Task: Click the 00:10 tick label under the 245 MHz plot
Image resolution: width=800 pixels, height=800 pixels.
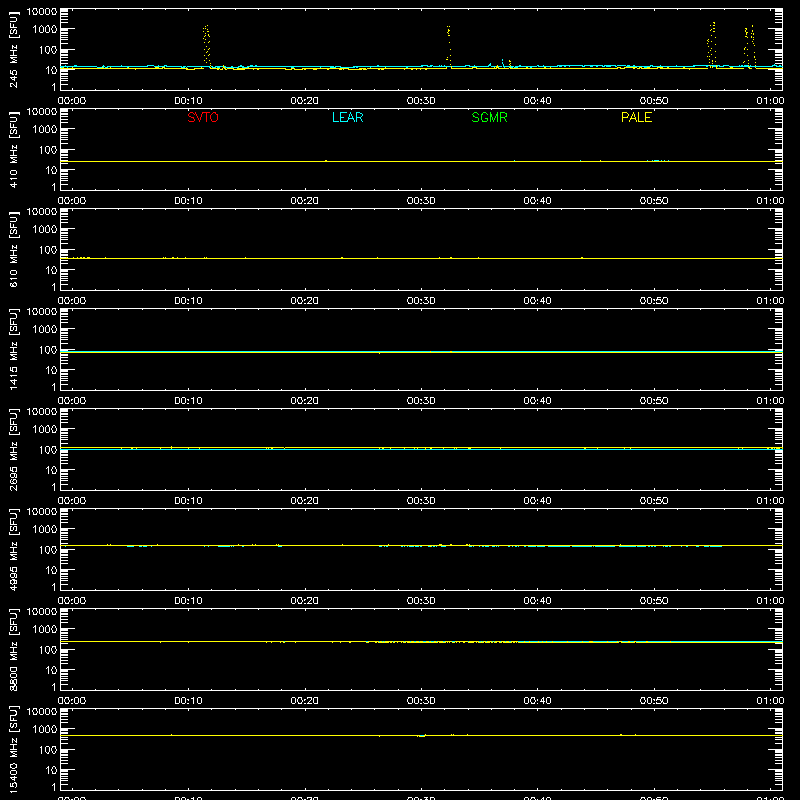Action: 188,101
